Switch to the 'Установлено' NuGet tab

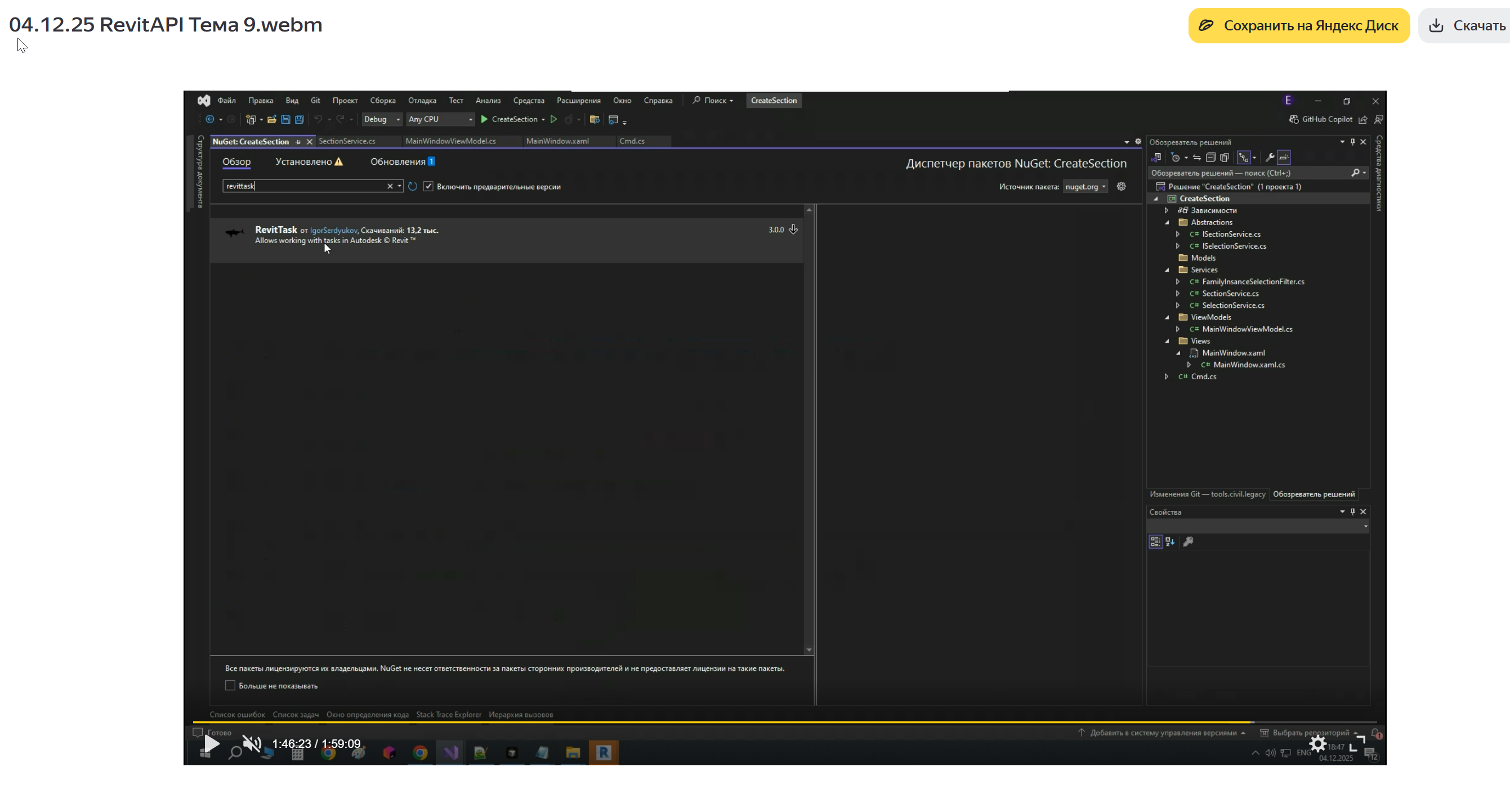303,161
